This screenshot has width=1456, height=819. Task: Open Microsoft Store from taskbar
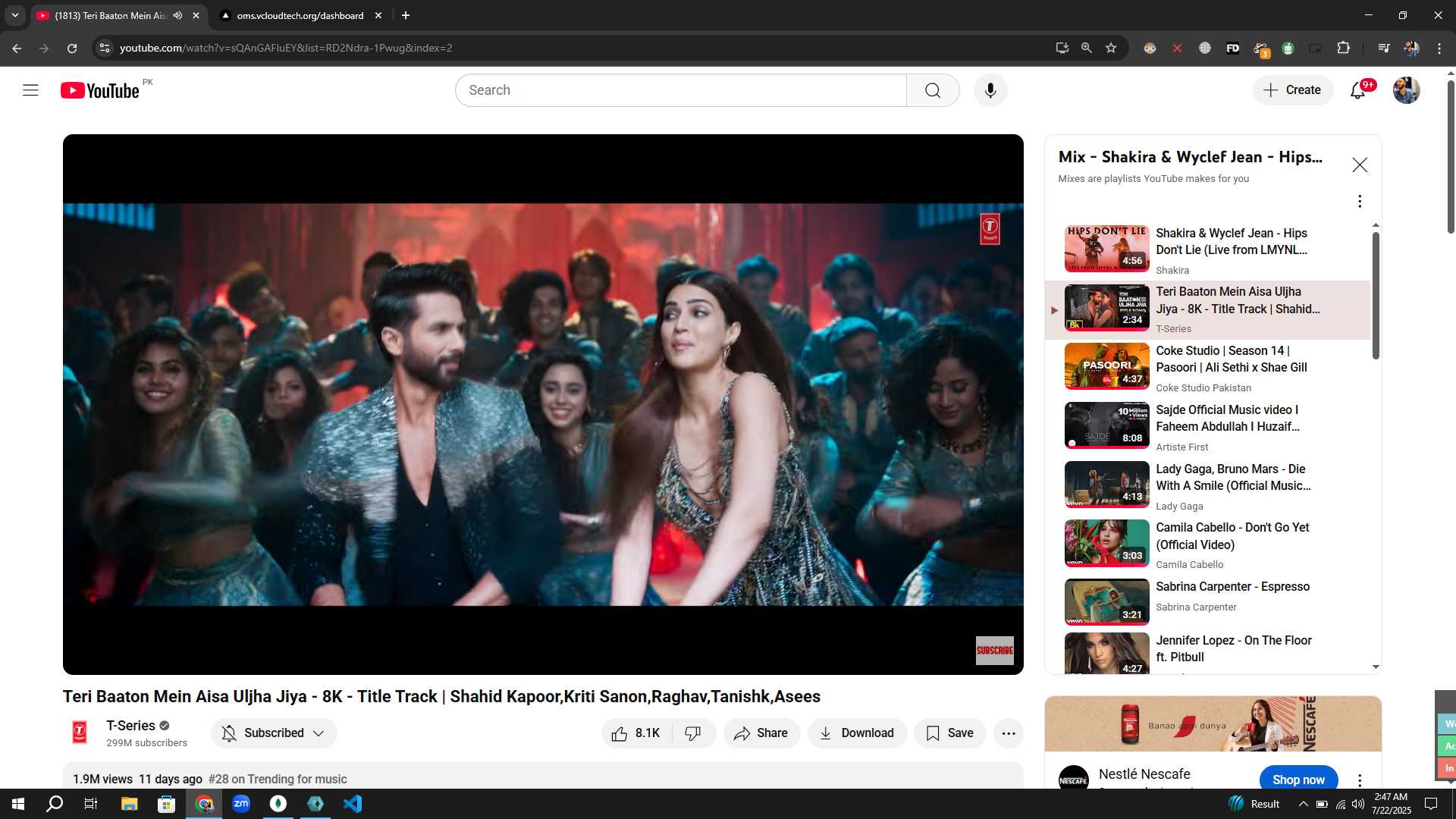pos(167,804)
